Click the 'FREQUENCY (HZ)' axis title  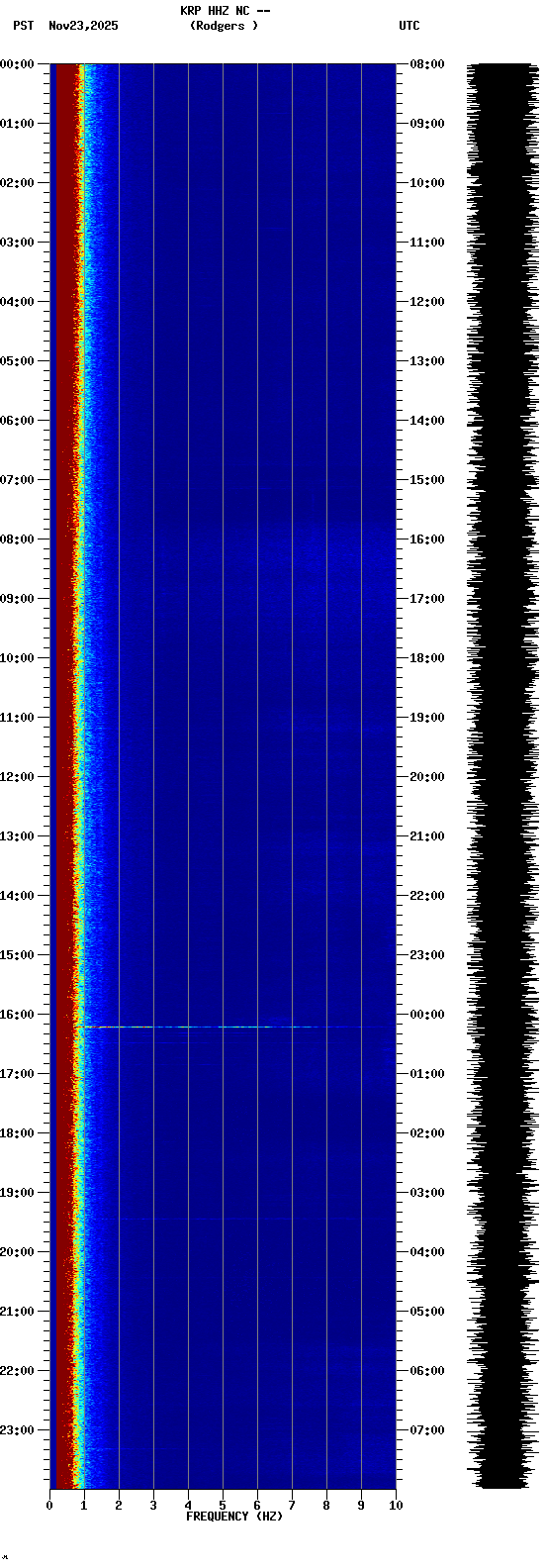click(x=234, y=1517)
